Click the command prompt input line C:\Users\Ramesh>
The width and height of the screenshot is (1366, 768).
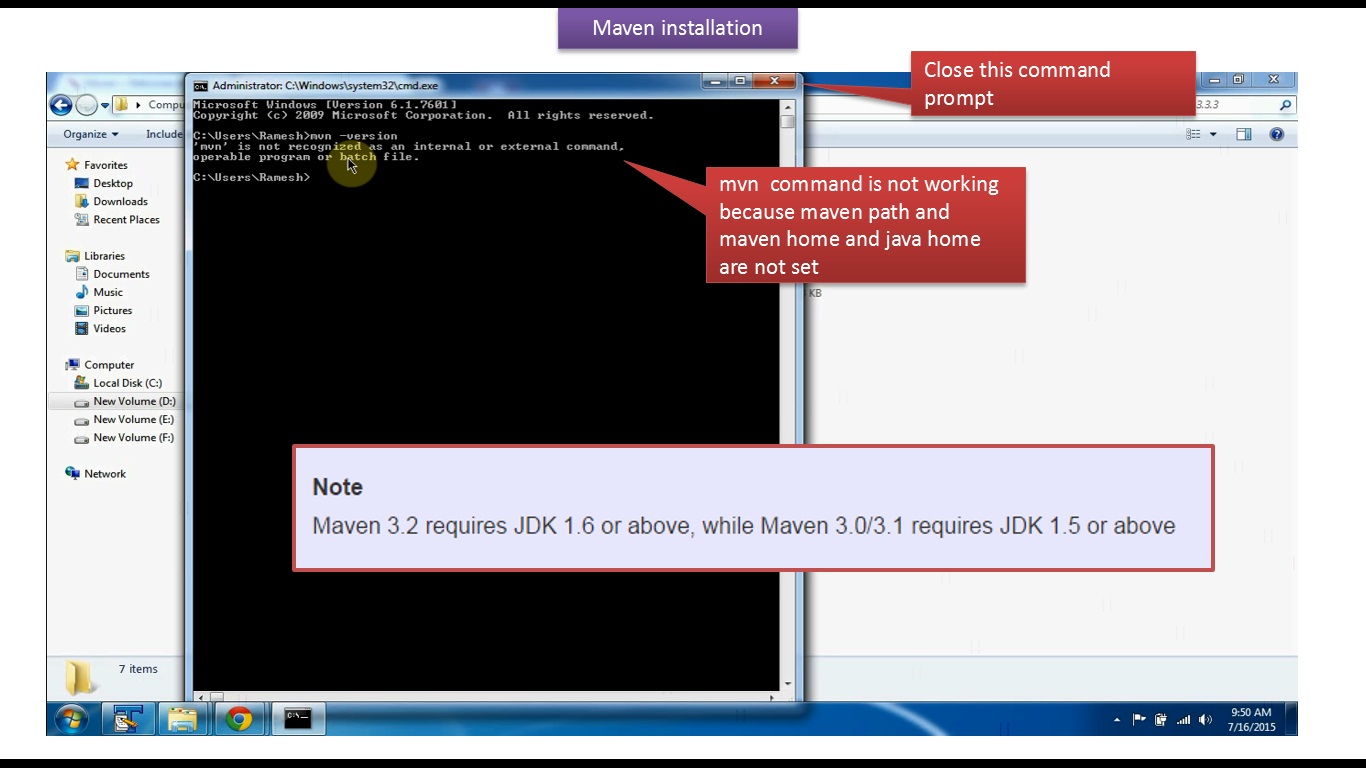pyautogui.click(x=252, y=177)
